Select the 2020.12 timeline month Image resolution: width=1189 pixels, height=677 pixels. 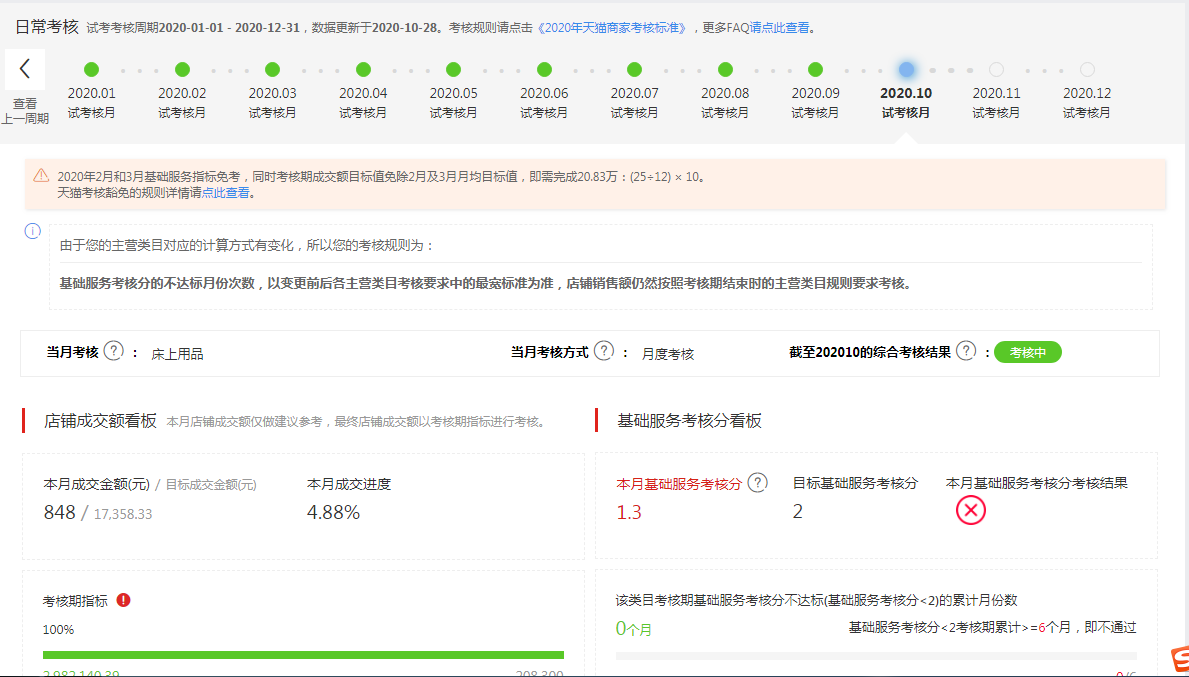(1087, 70)
